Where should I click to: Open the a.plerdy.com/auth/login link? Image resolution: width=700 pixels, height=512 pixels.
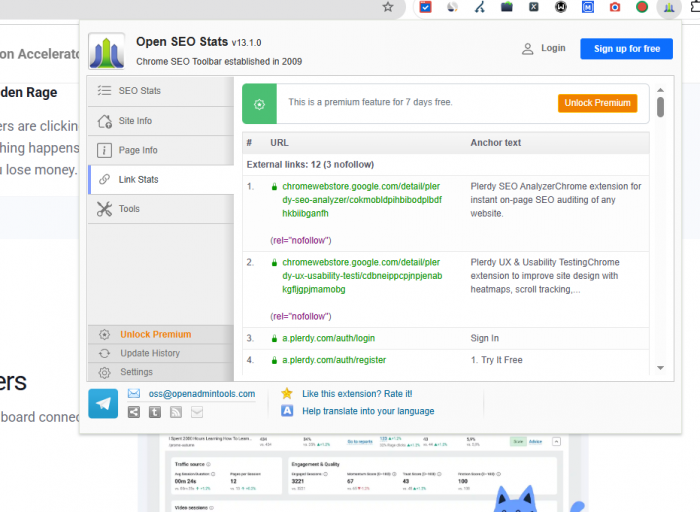(329, 338)
